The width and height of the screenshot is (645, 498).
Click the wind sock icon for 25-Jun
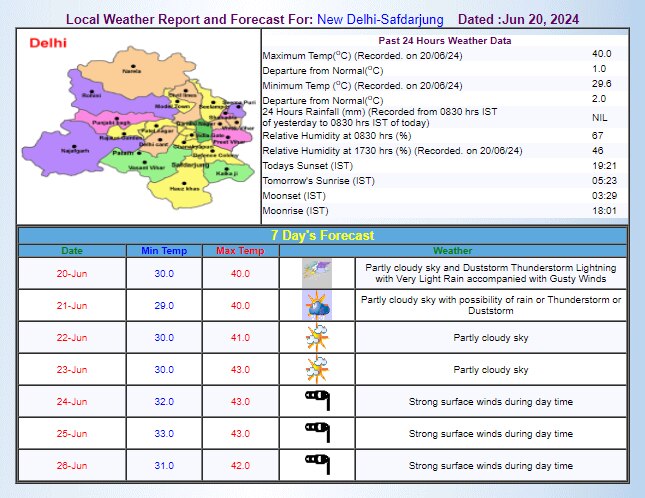click(x=316, y=433)
